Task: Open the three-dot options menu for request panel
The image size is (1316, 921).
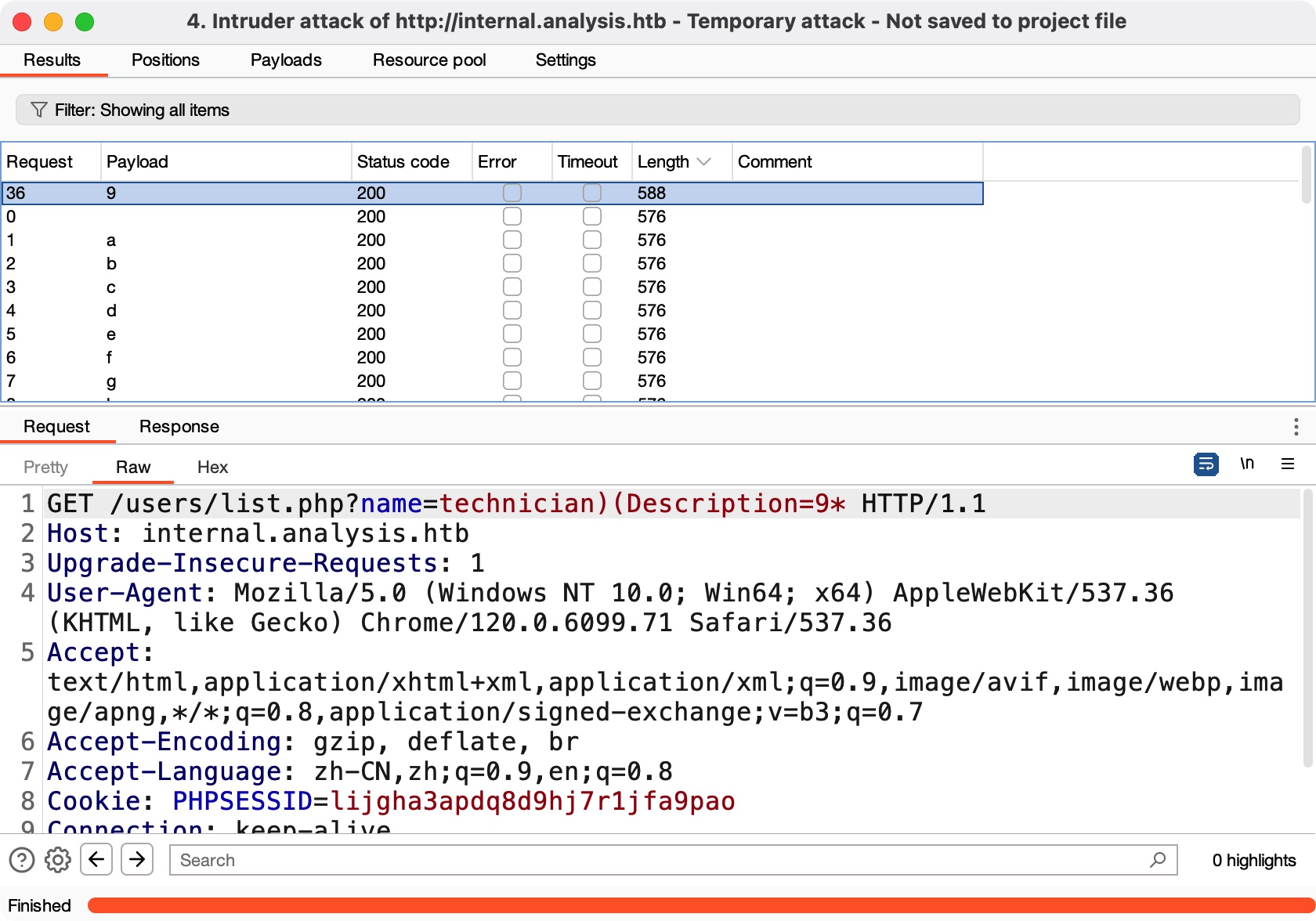Action: tap(1296, 426)
